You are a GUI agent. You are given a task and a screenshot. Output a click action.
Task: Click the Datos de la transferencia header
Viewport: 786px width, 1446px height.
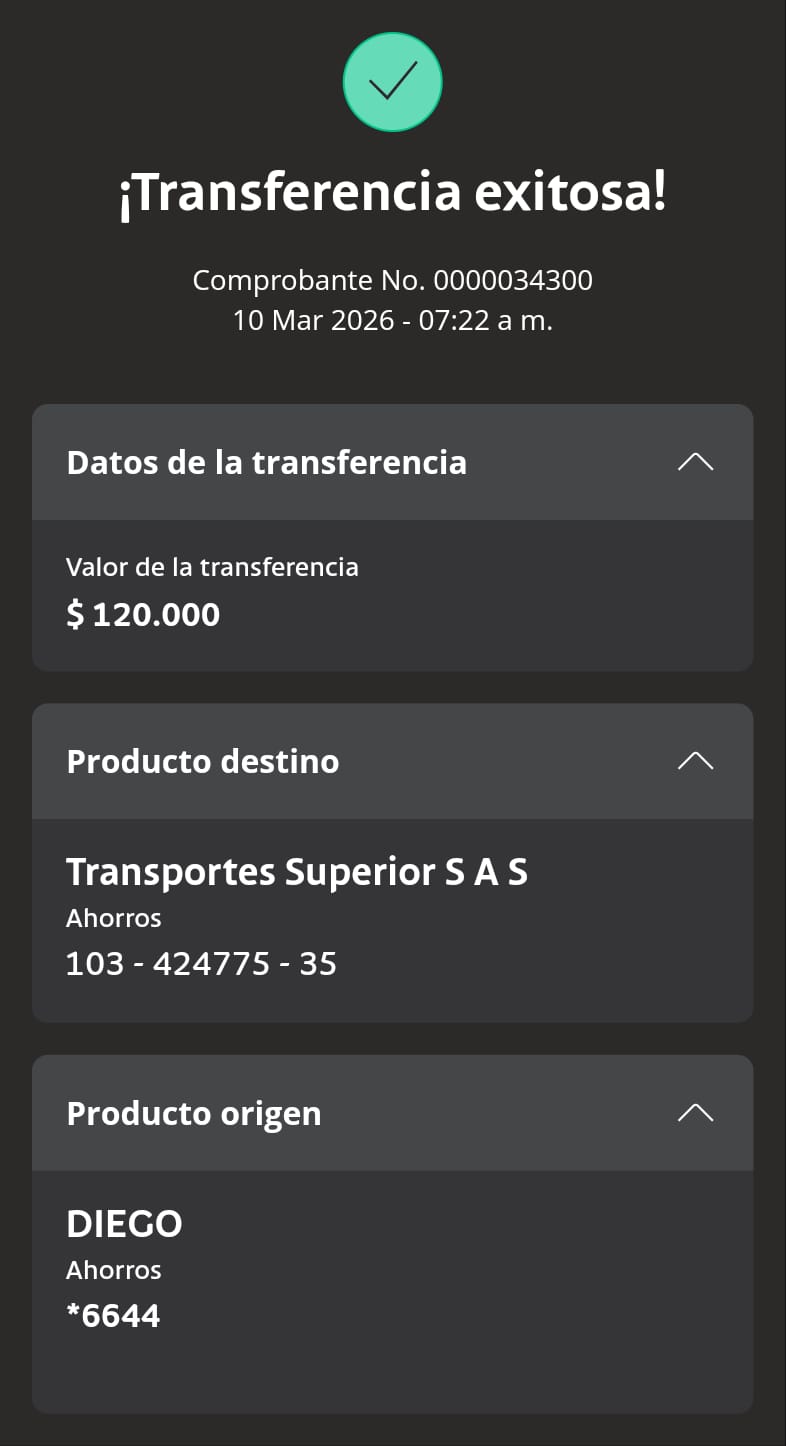pos(266,463)
